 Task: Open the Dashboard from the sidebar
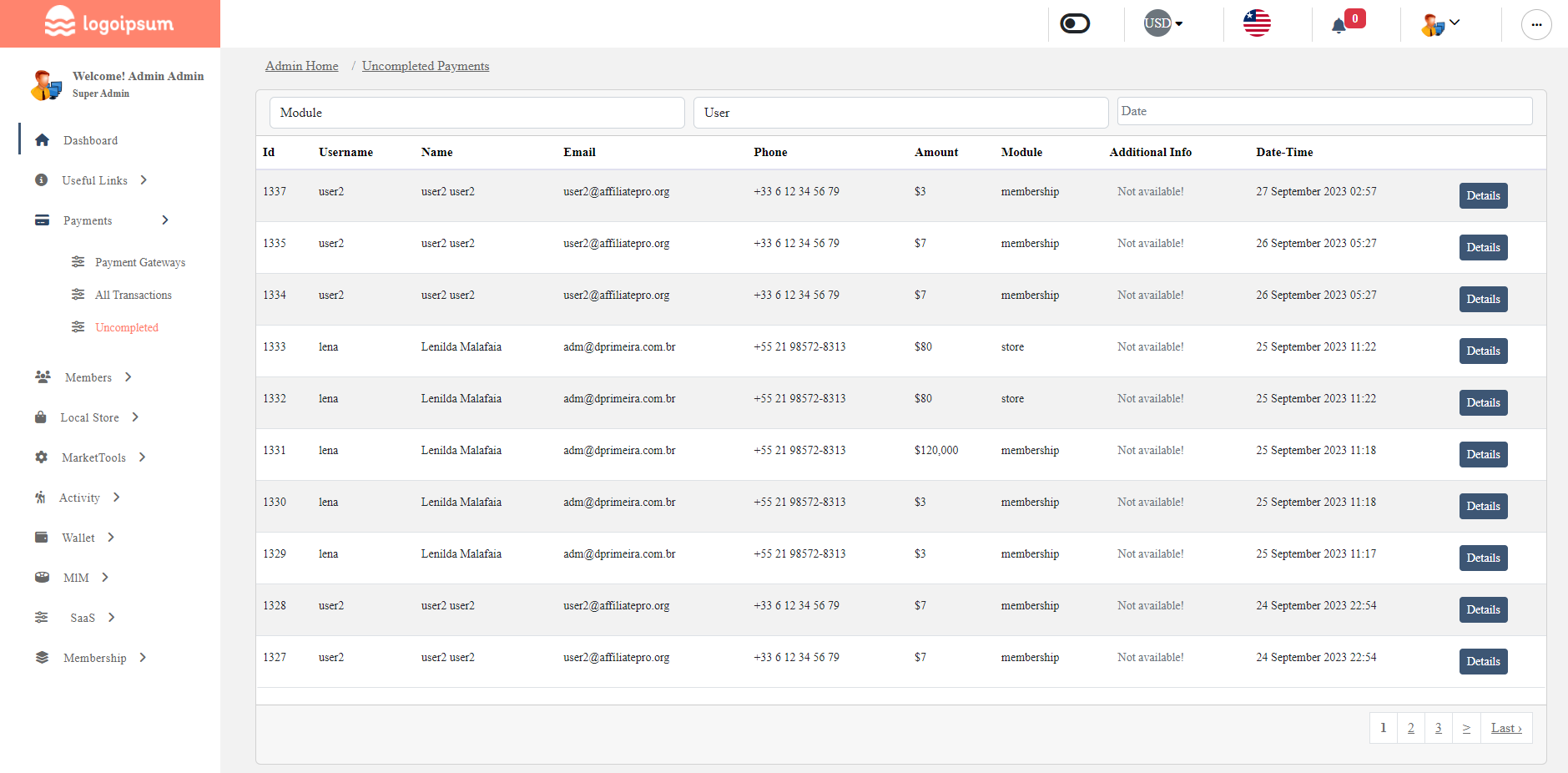[x=90, y=140]
